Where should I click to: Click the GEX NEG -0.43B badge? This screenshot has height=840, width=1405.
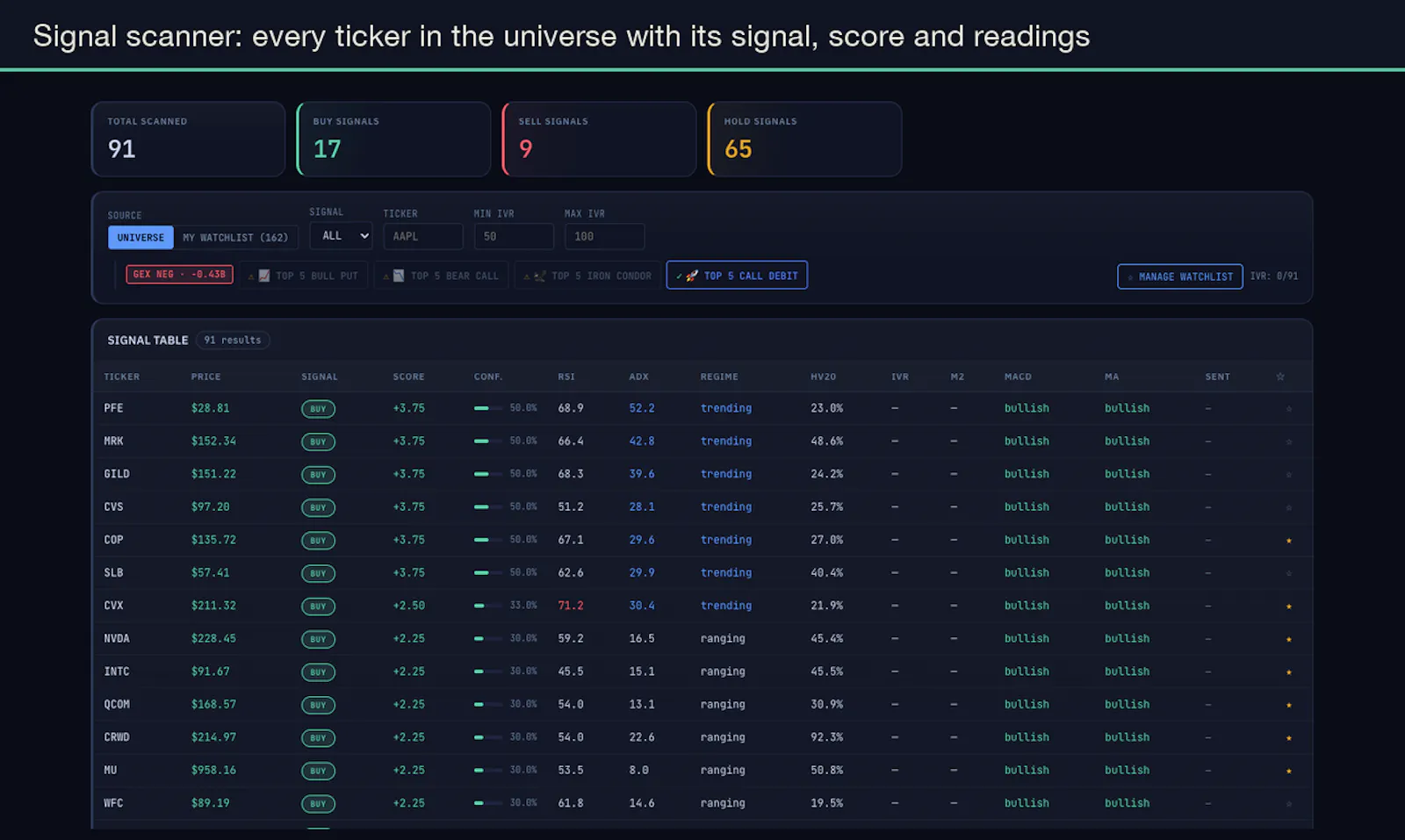pyautogui.click(x=180, y=274)
